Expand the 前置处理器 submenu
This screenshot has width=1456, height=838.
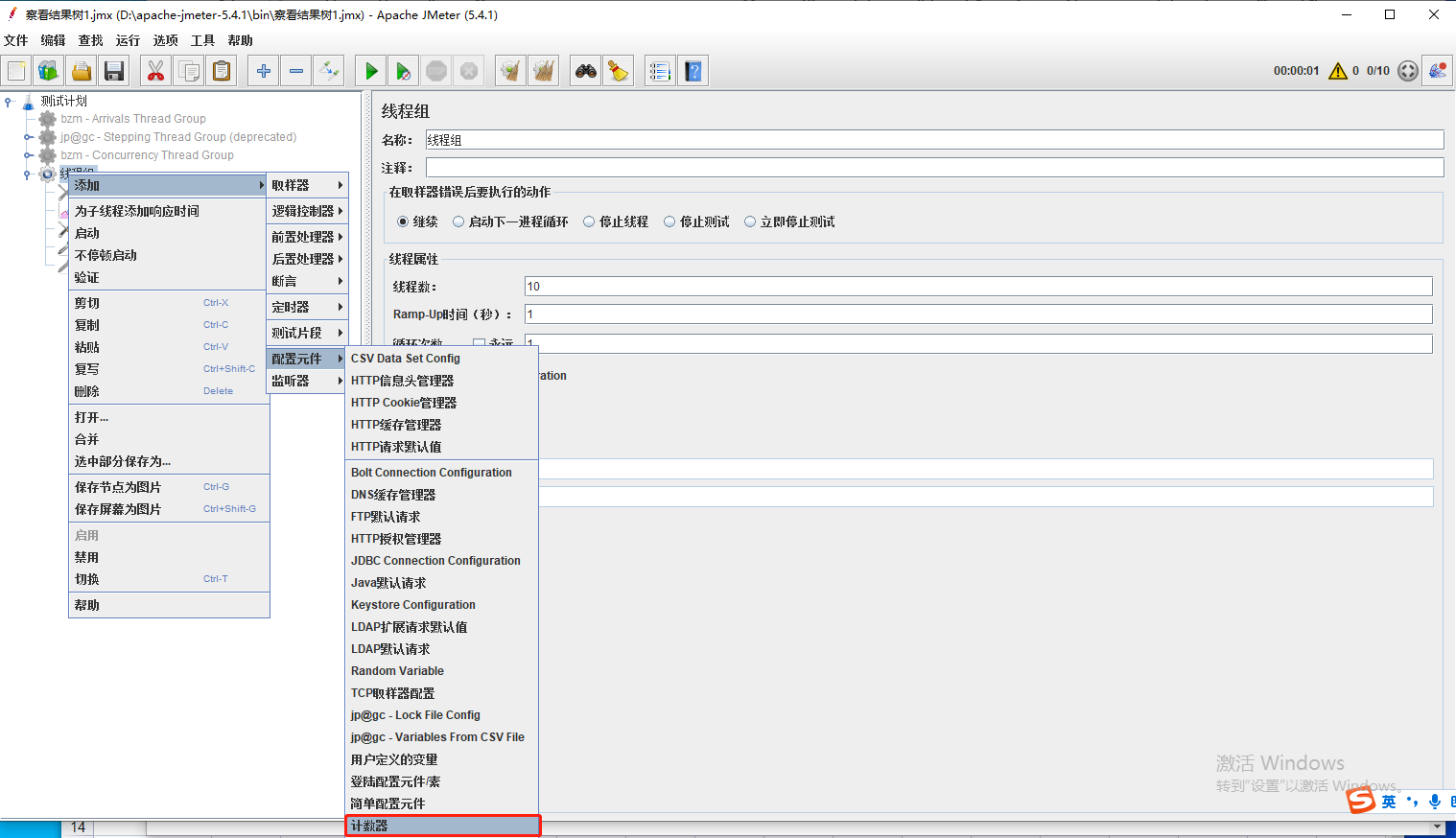[x=307, y=237]
